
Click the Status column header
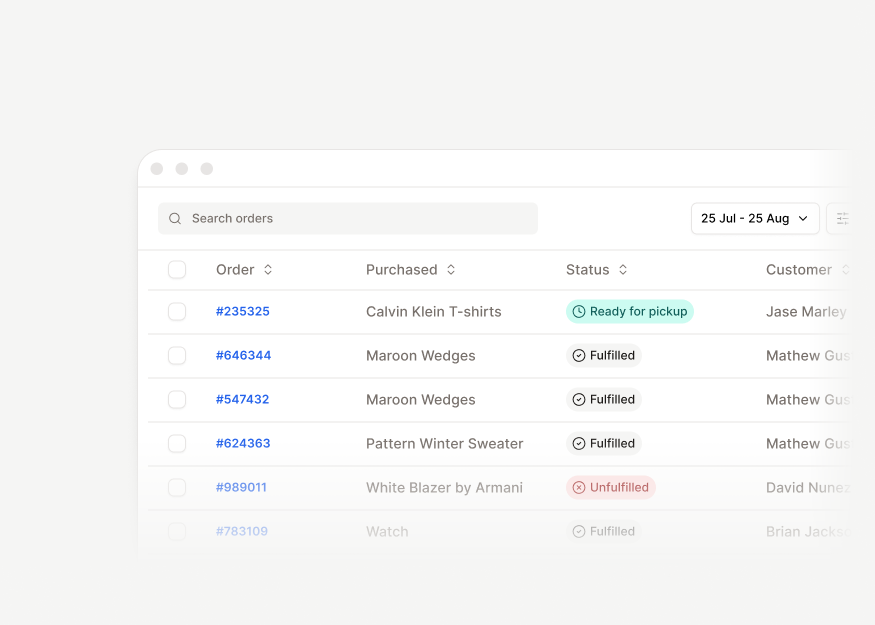click(x=588, y=270)
